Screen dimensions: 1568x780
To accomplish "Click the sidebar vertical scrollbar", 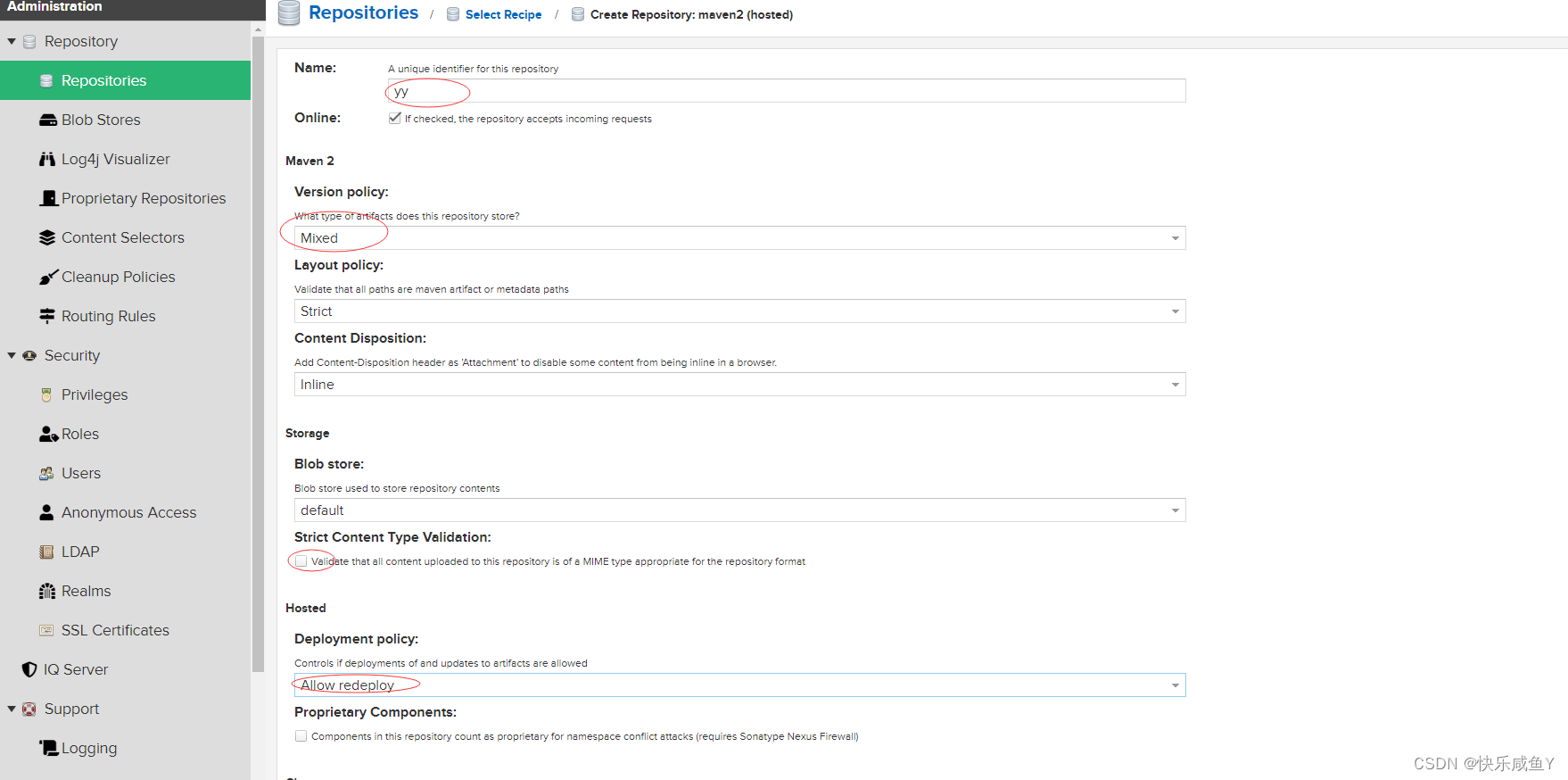I will [x=259, y=353].
